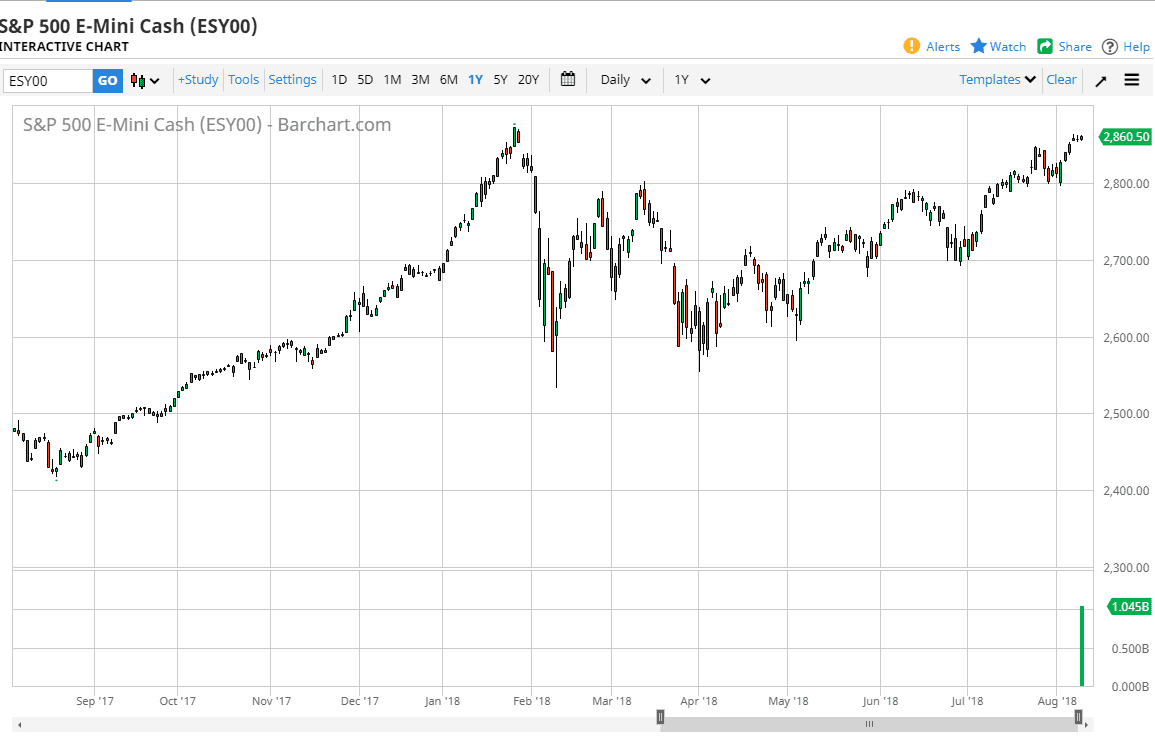Click the Share arrow icon
The width and height of the screenshot is (1155, 740).
[x=1045, y=46]
